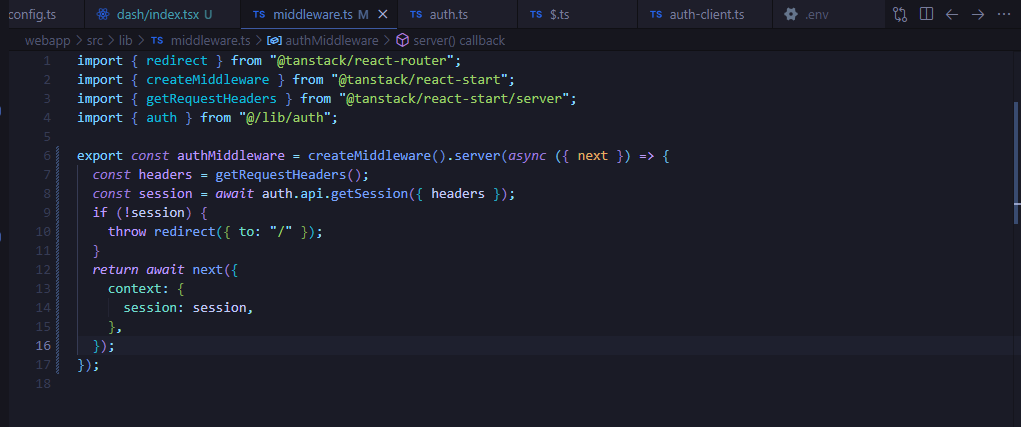1021x427 pixels.
Task: Open the editor More Actions menu
Action: tap(1003, 14)
